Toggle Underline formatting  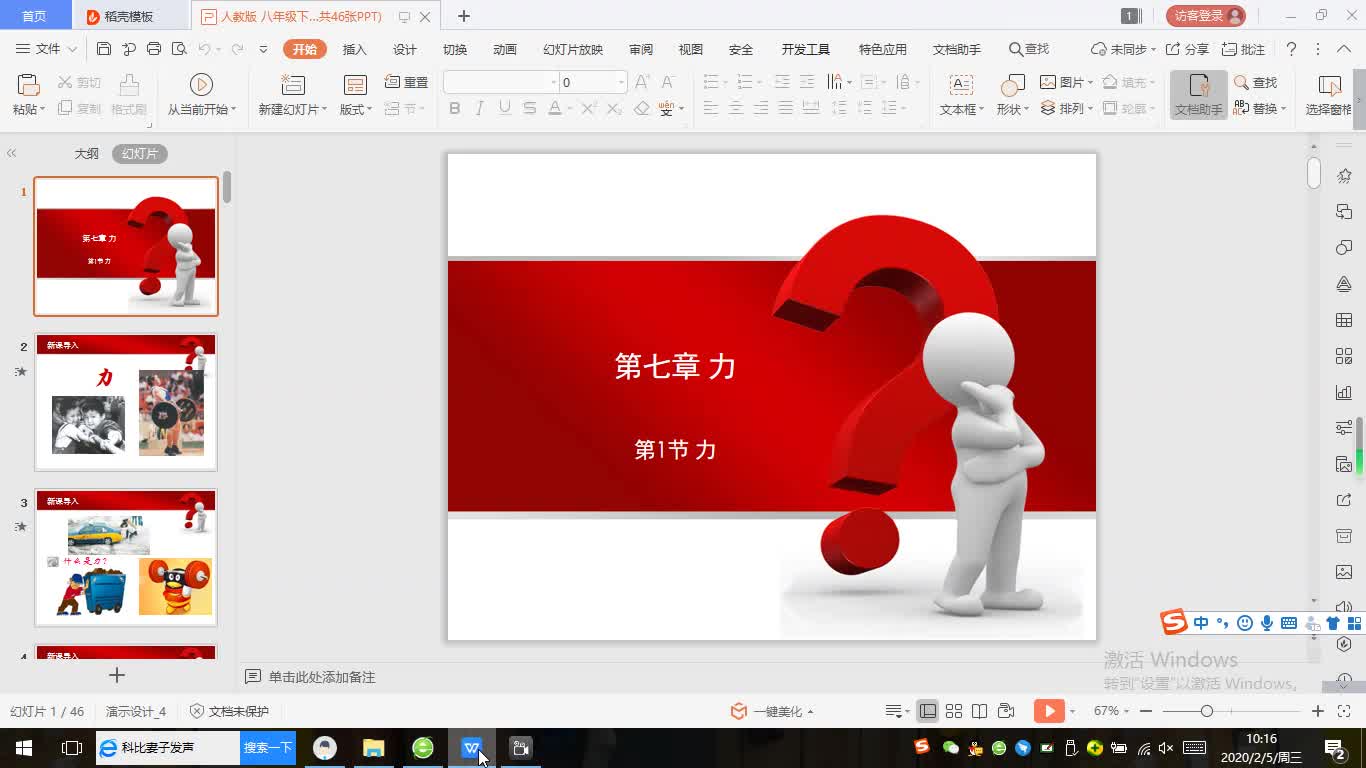click(505, 108)
